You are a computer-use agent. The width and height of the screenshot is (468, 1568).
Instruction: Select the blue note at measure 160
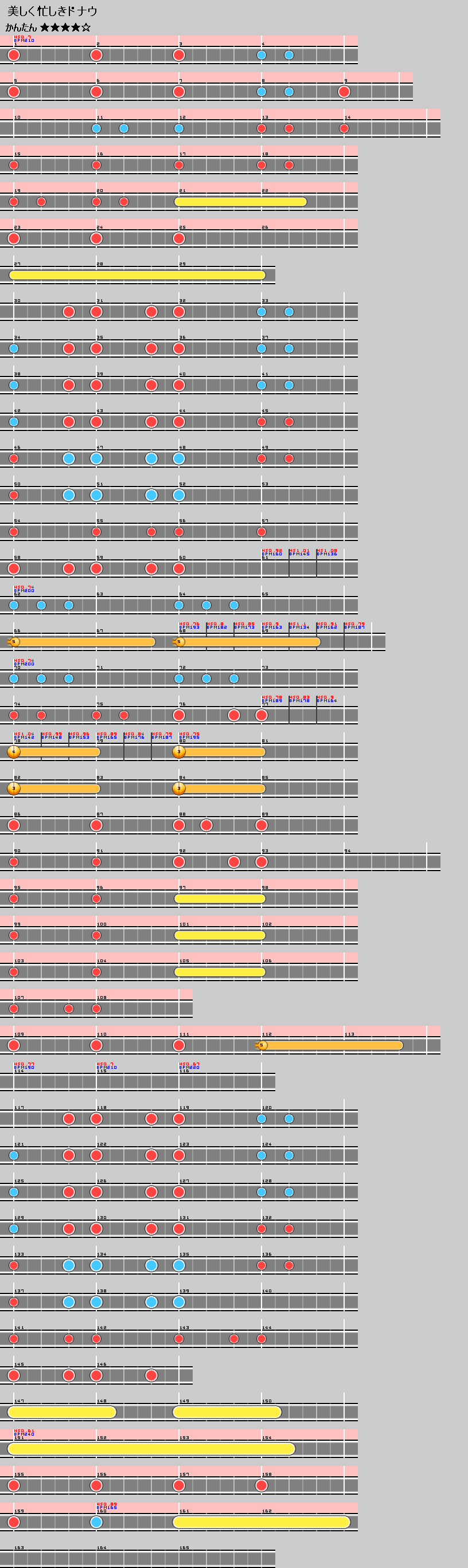(x=96, y=1522)
